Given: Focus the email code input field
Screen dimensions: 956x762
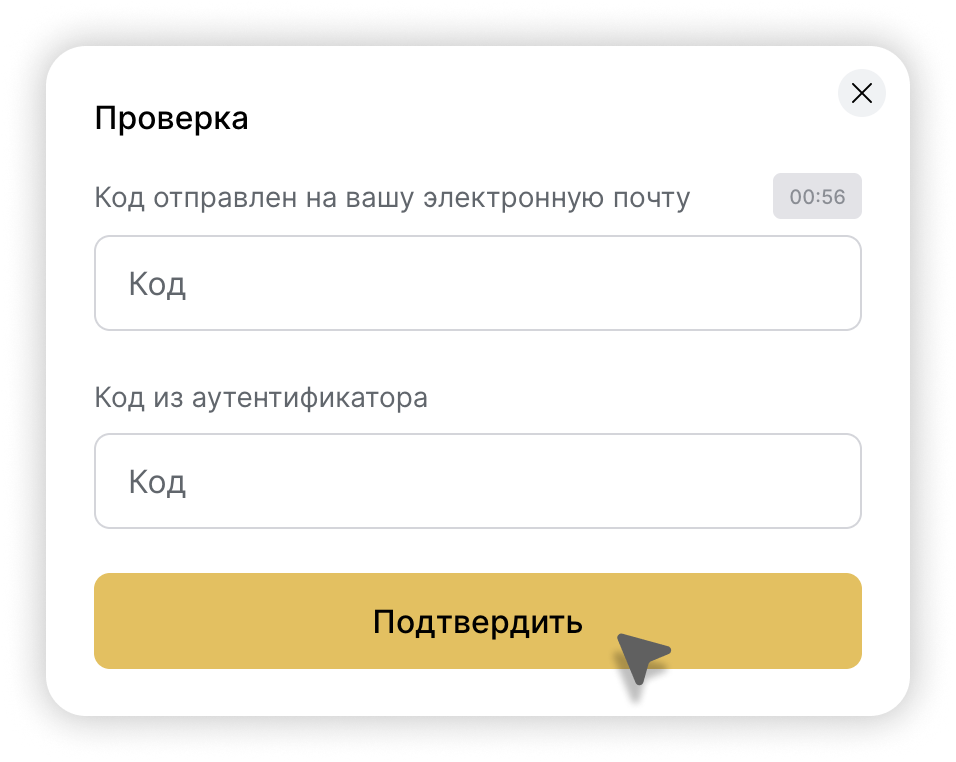Looking at the screenshot, I should (x=477, y=283).
